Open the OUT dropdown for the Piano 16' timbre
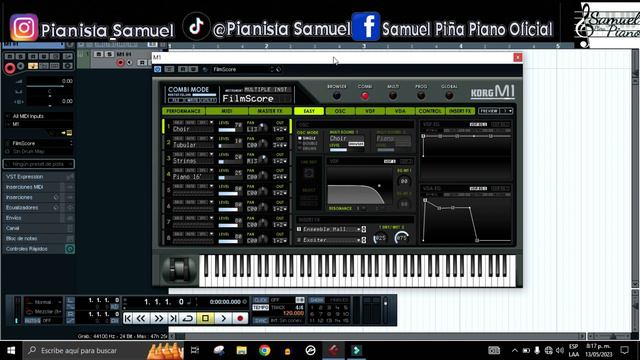Viewport: 640px width, 360px height. click(x=280, y=177)
